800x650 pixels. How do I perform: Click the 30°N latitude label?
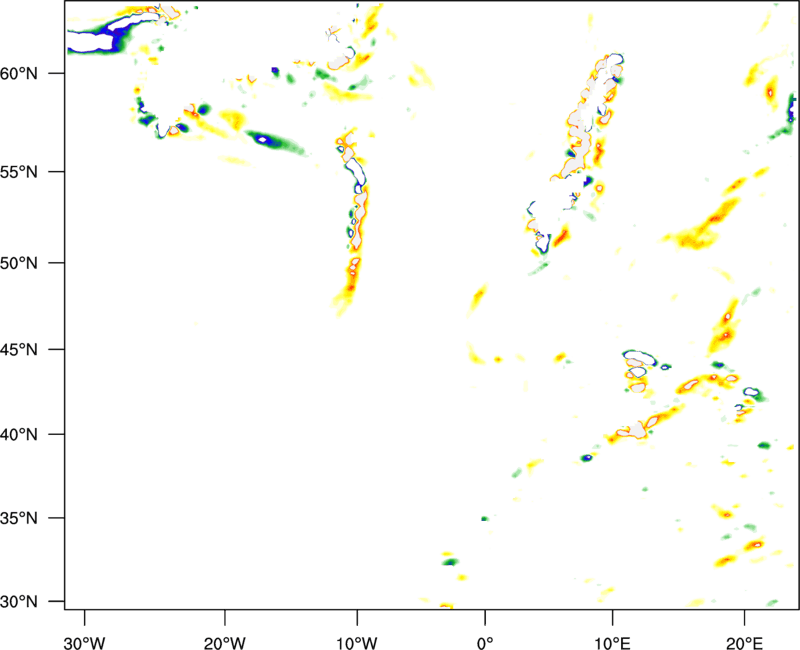(19, 602)
